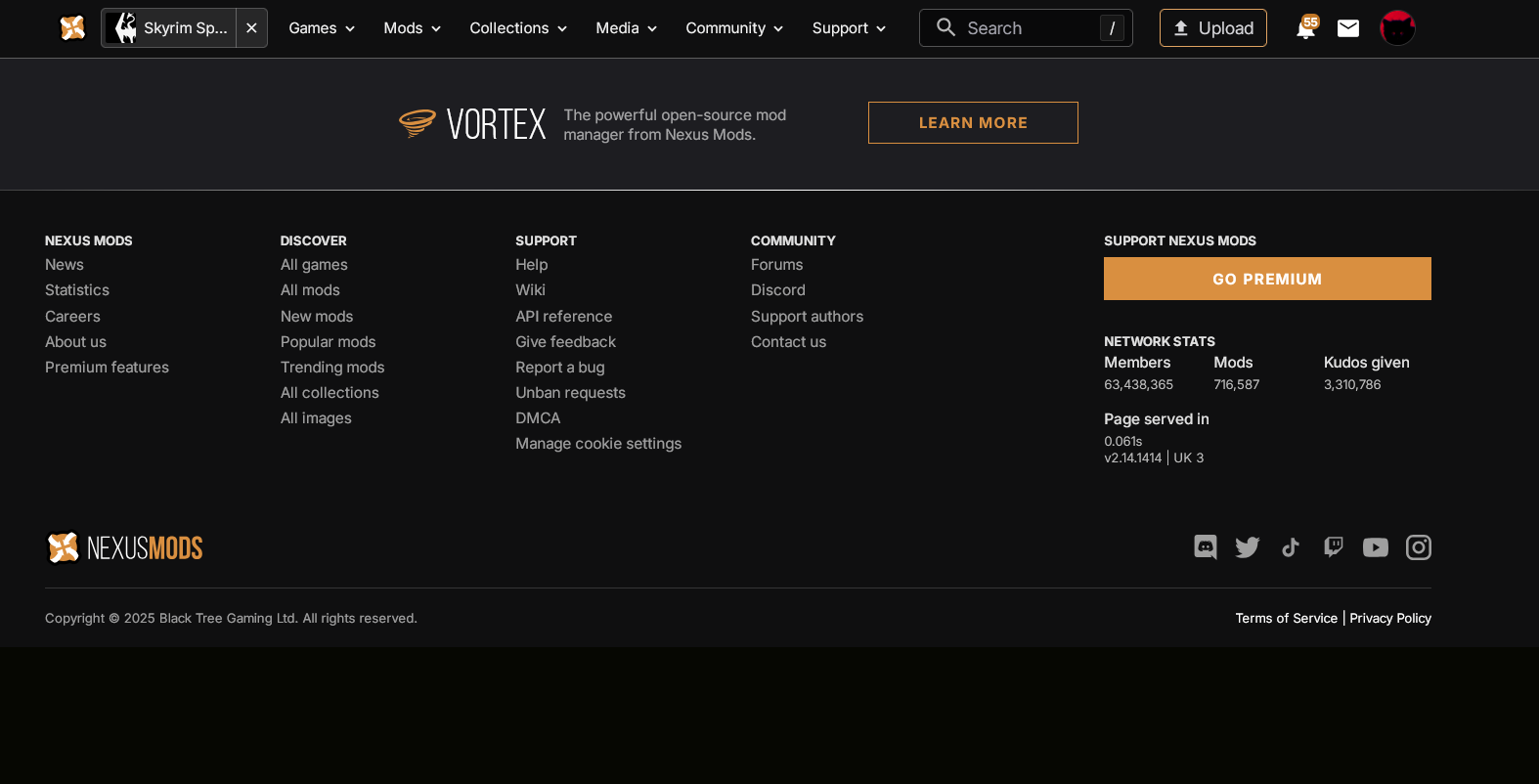Screen dimensions: 1539x784
Task: Click the Upload button
Action: (1213, 28)
